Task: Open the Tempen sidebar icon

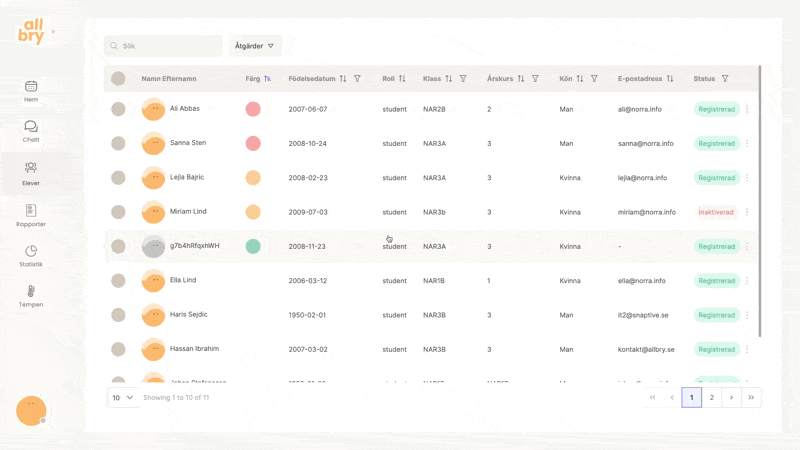Action: tap(31, 294)
